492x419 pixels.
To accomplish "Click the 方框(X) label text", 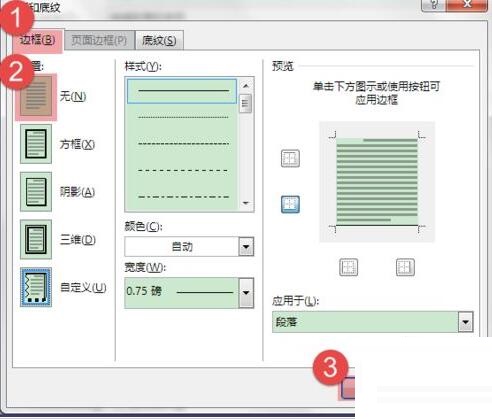I will (77, 144).
